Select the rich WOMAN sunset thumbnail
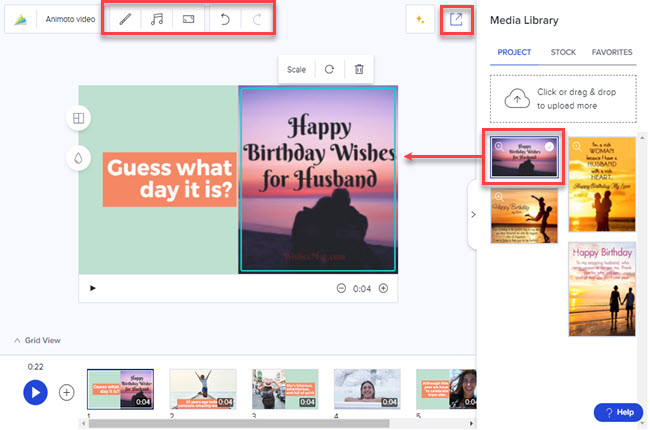The image size is (650, 430). pos(602,184)
